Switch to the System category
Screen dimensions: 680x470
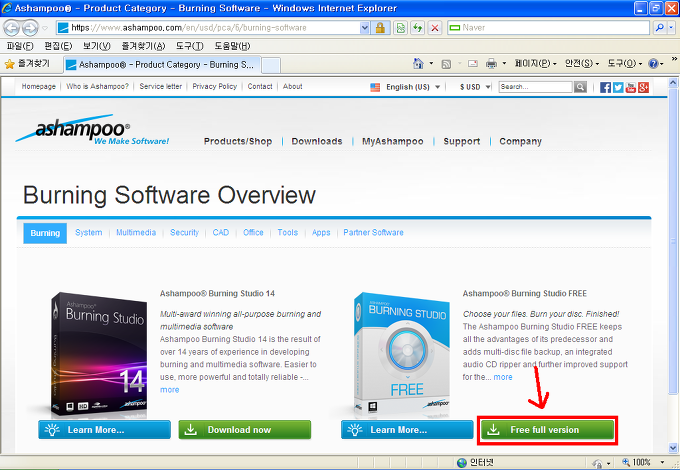pyautogui.click(x=88, y=232)
